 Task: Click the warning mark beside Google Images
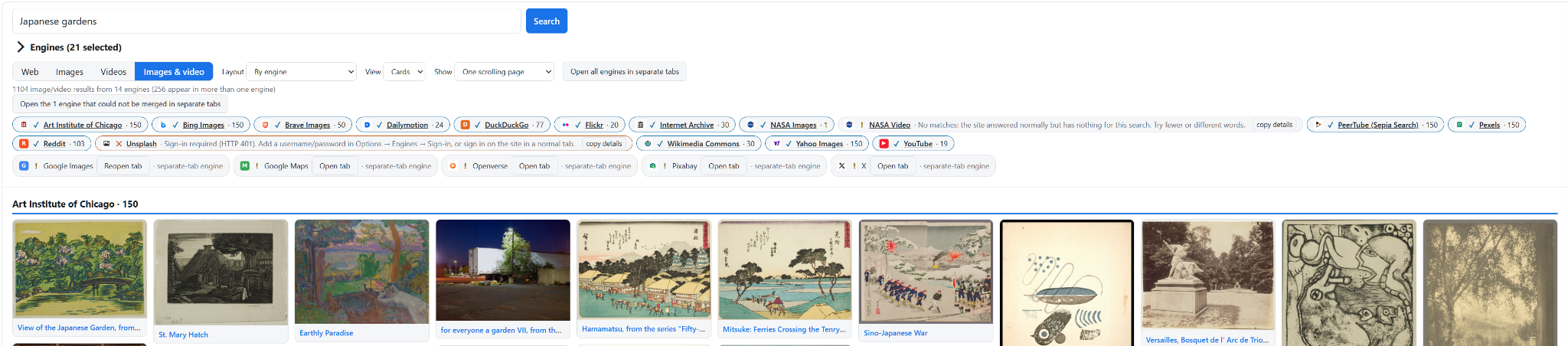click(x=36, y=165)
